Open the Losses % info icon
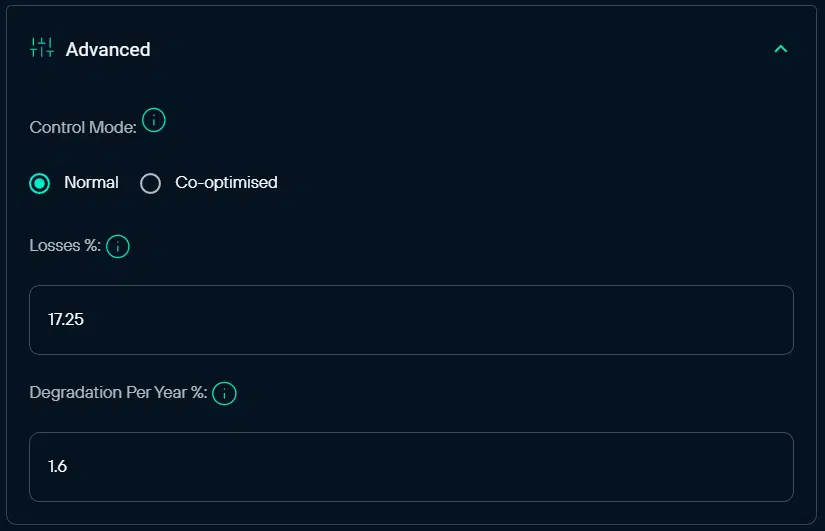Screen dimensions: 825x531 coord(118,246)
